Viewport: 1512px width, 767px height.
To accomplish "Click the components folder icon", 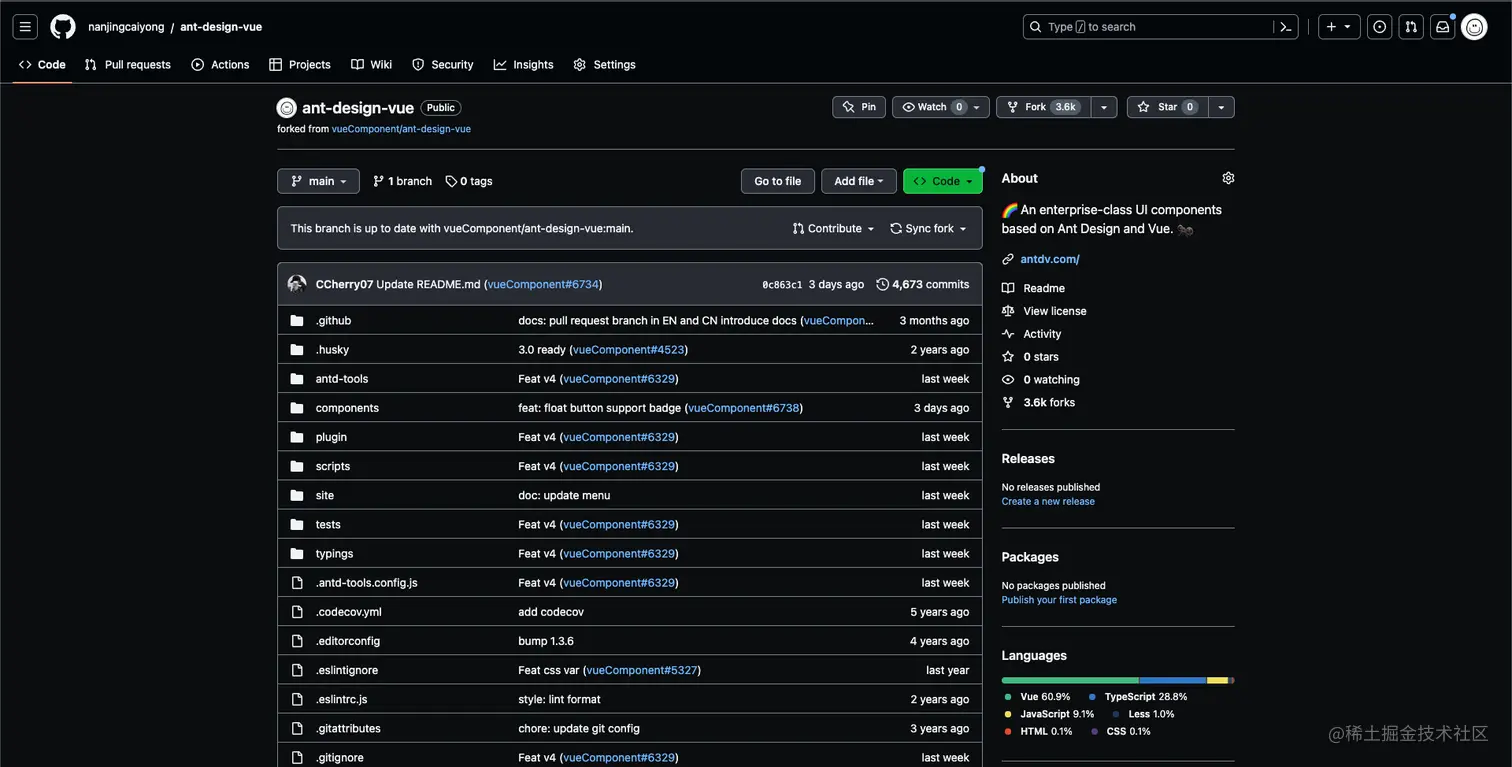I will [297, 408].
